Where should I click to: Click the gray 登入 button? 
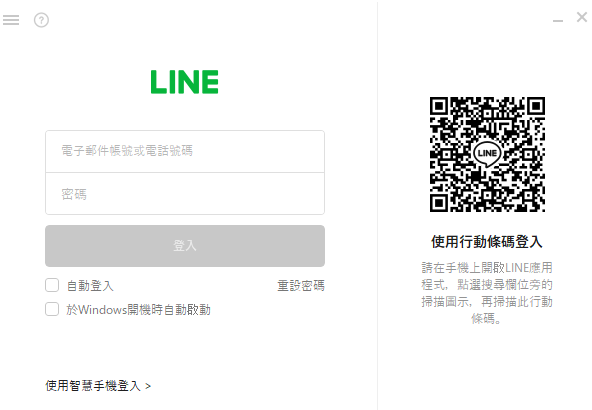pos(185,246)
